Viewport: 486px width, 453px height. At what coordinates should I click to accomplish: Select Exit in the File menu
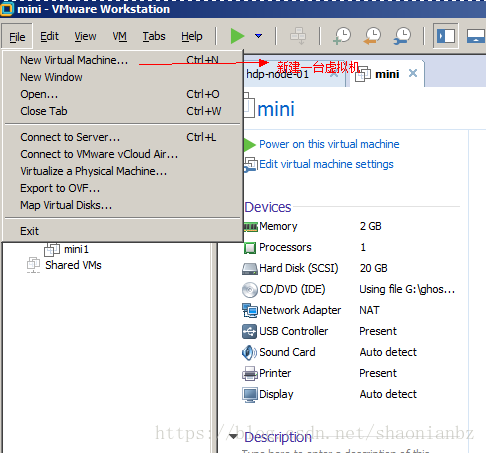click(123, 231)
